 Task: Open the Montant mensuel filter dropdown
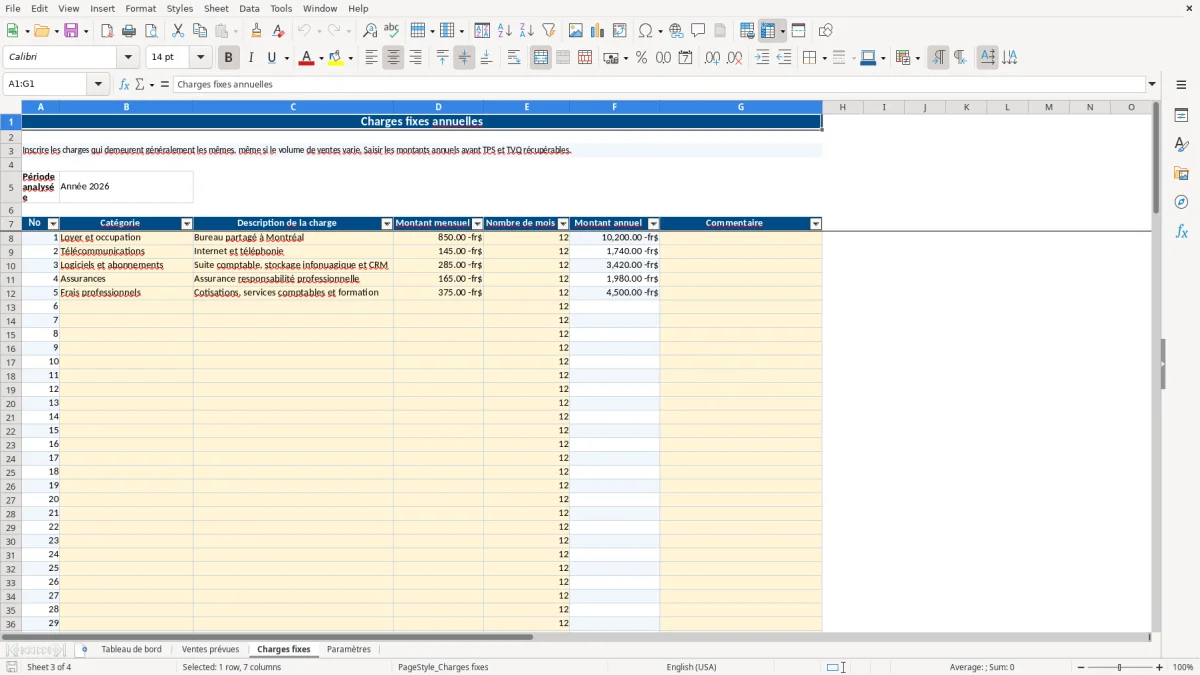pyautogui.click(x=477, y=224)
